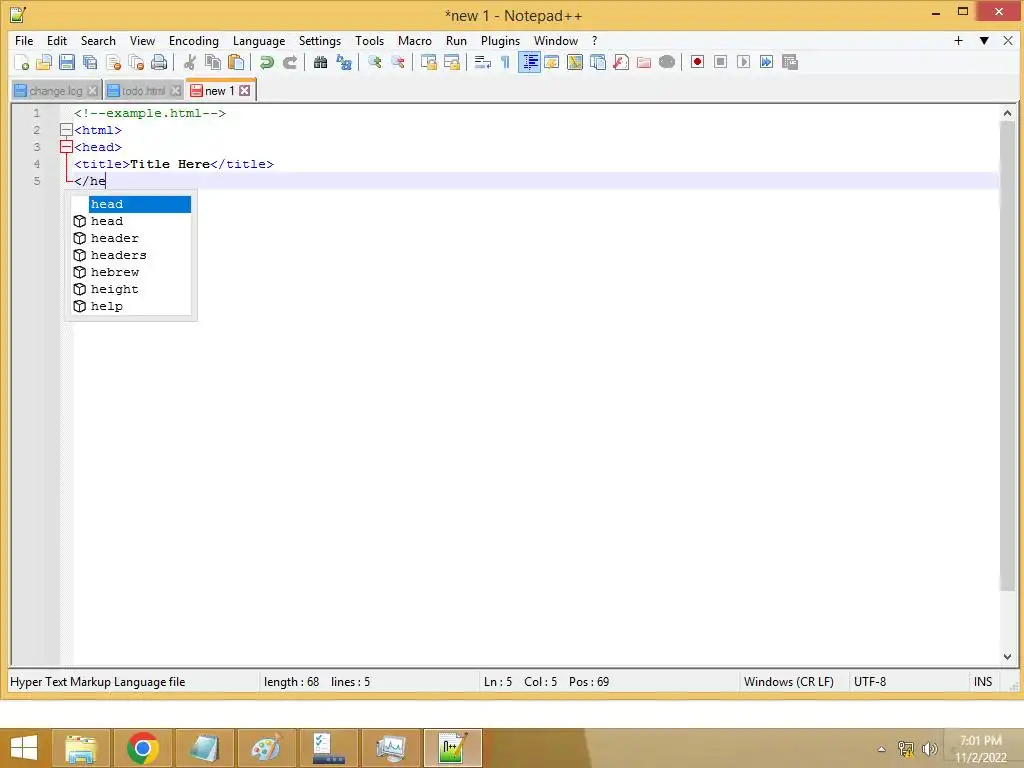This screenshot has height=768, width=1024.
Task: Open the Macro menu
Action: click(415, 40)
